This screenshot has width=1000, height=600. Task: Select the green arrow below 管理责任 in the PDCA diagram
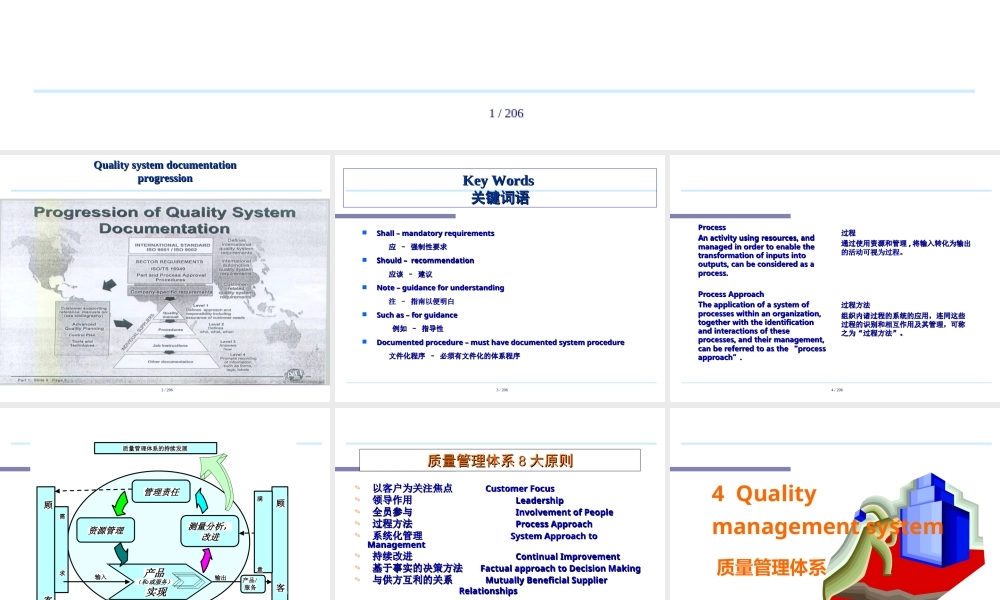click(120, 504)
